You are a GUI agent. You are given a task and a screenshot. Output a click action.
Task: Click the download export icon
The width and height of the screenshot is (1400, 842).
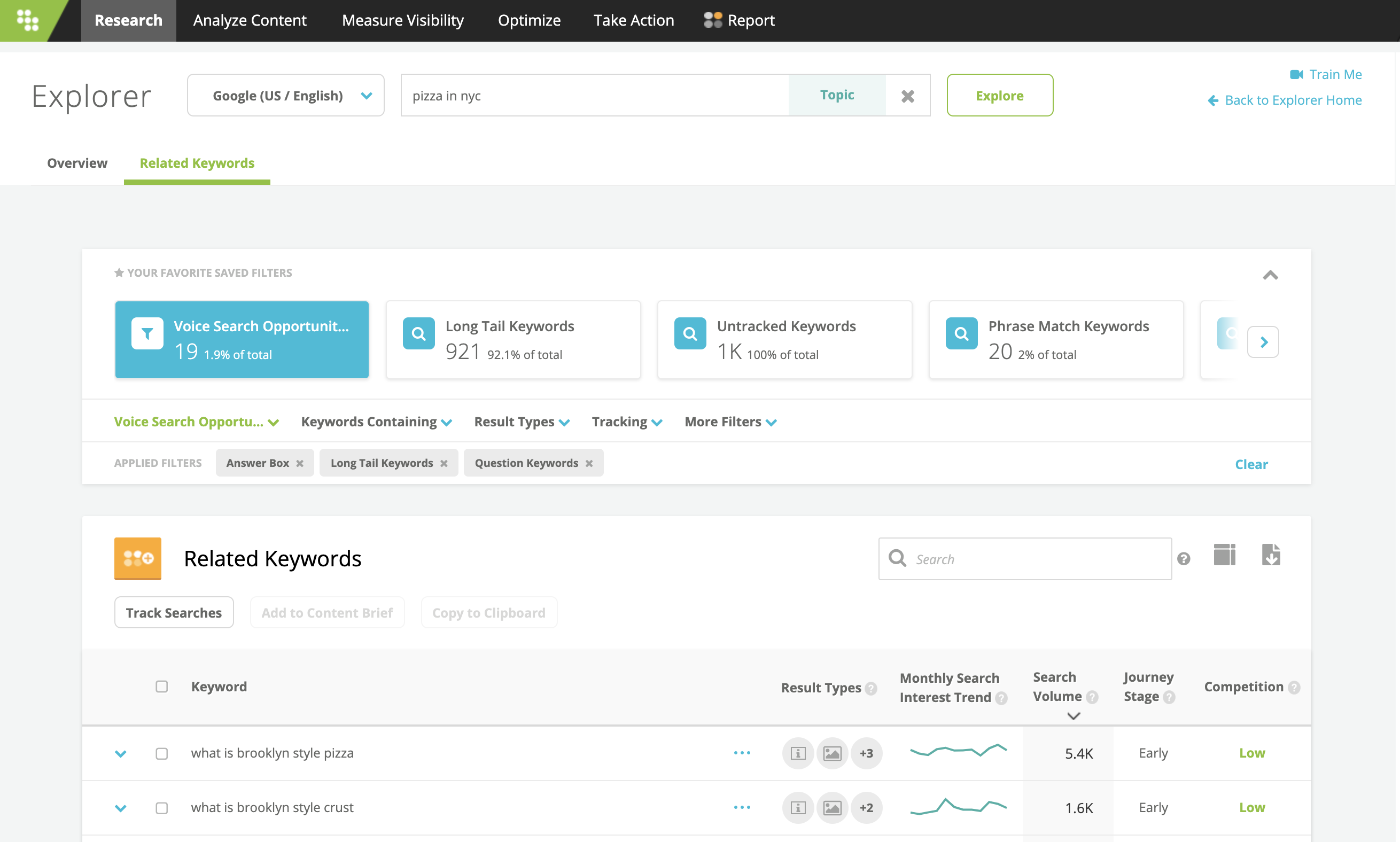(x=1271, y=555)
